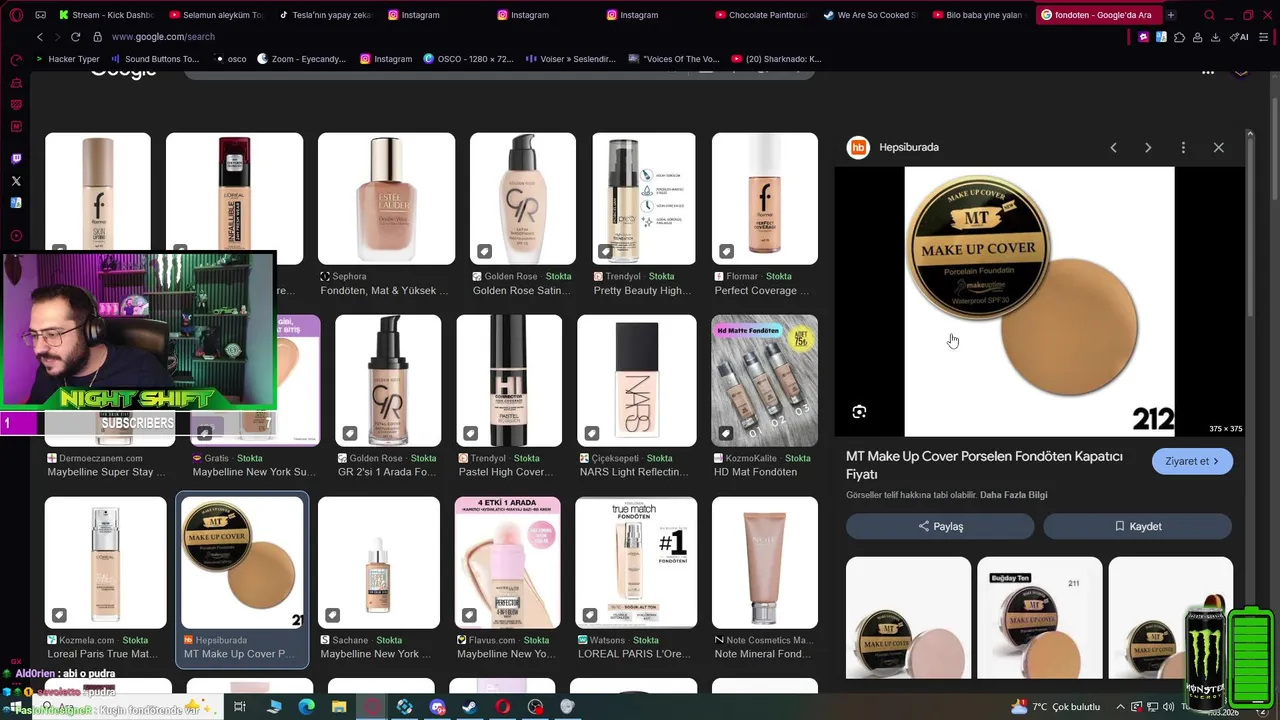Click the weather widget showing 7°C Çok bulutlu
This screenshot has height=720, width=1280.
(1054, 707)
